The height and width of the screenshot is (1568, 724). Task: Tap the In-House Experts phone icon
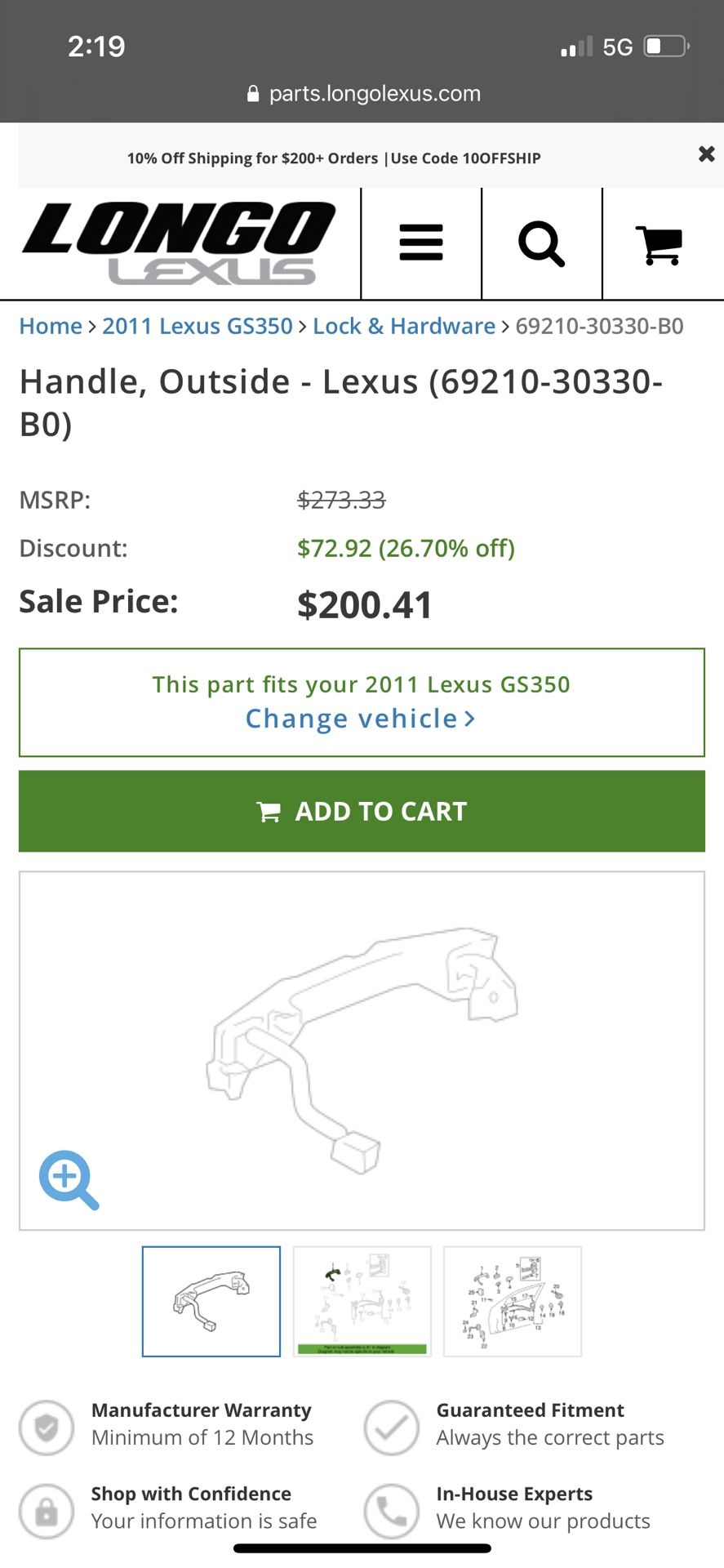[392, 1511]
